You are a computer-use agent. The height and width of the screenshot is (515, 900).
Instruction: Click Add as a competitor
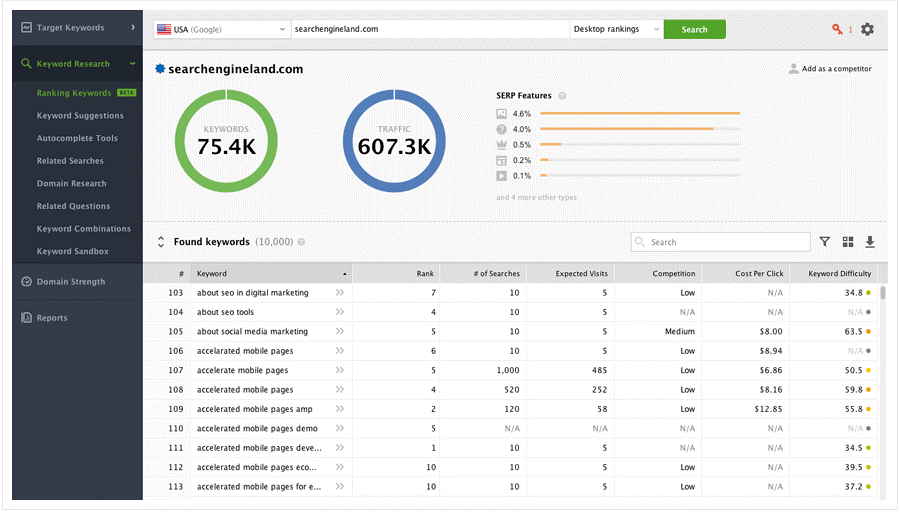click(829, 69)
